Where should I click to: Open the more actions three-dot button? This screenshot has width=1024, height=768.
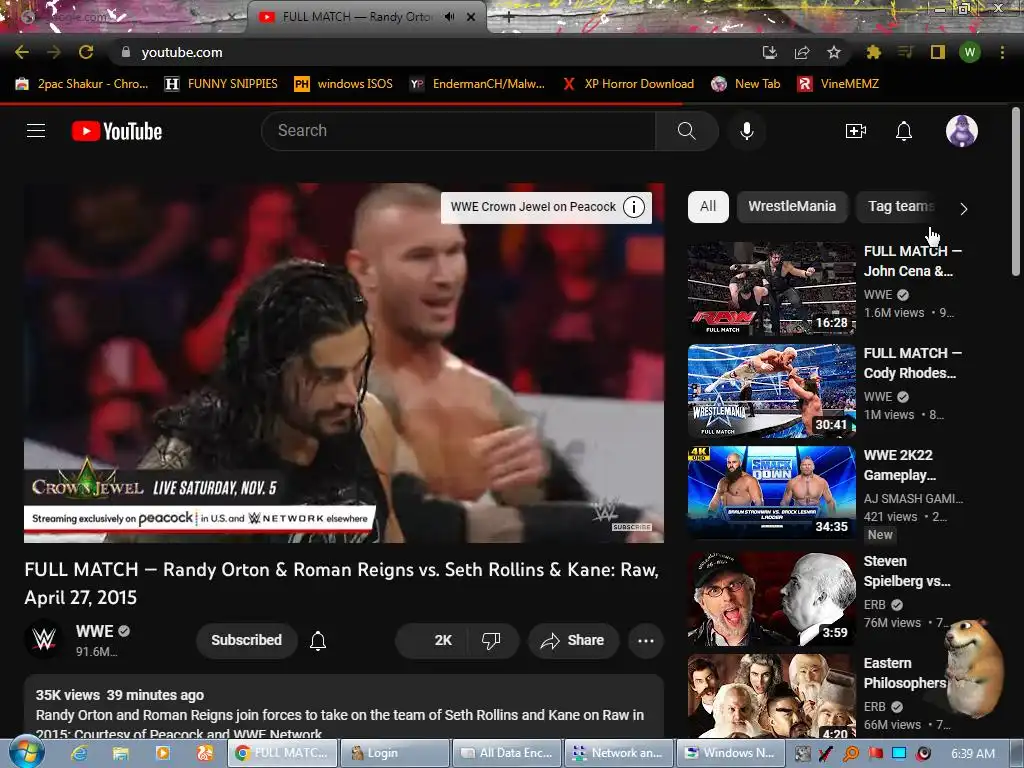click(646, 641)
